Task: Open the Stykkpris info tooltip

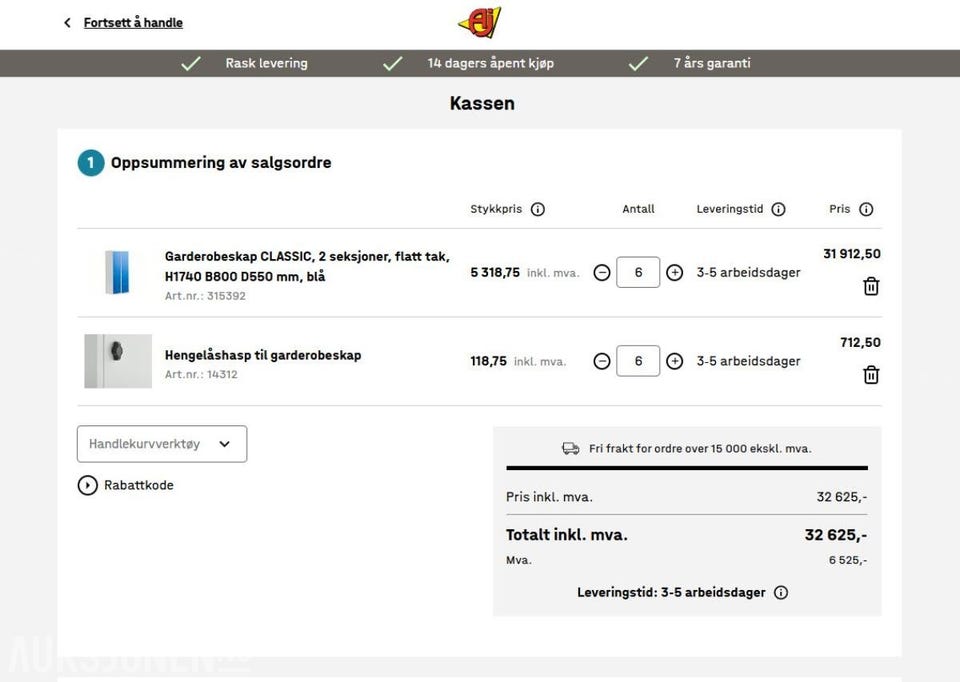Action: pyautogui.click(x=537, y=209)
